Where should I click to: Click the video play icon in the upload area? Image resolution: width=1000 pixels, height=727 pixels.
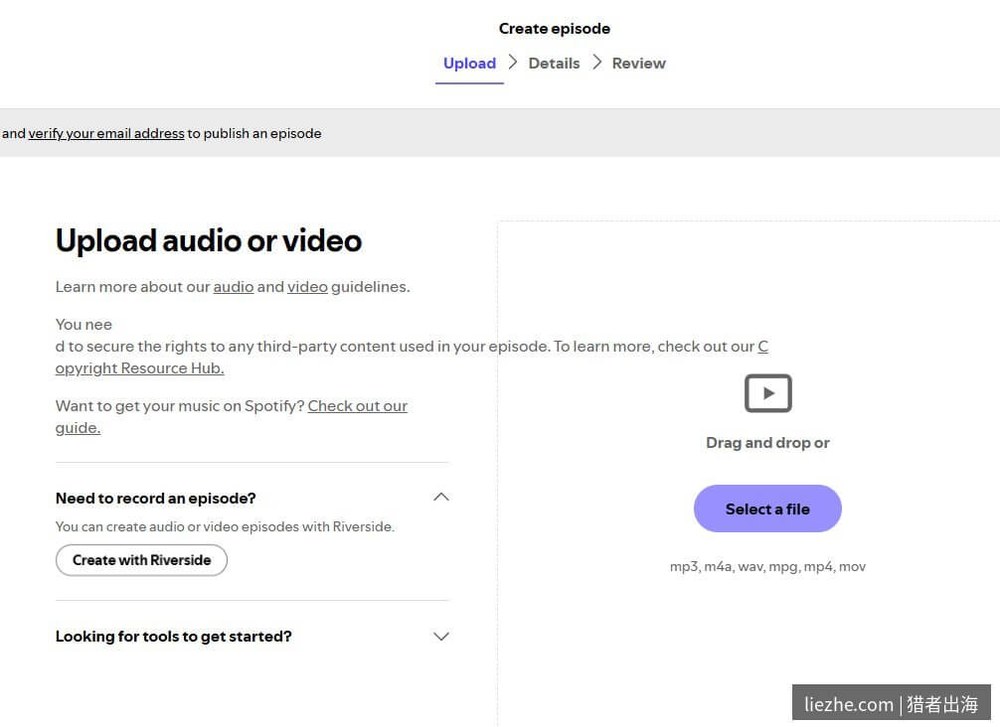pos(768,393)
